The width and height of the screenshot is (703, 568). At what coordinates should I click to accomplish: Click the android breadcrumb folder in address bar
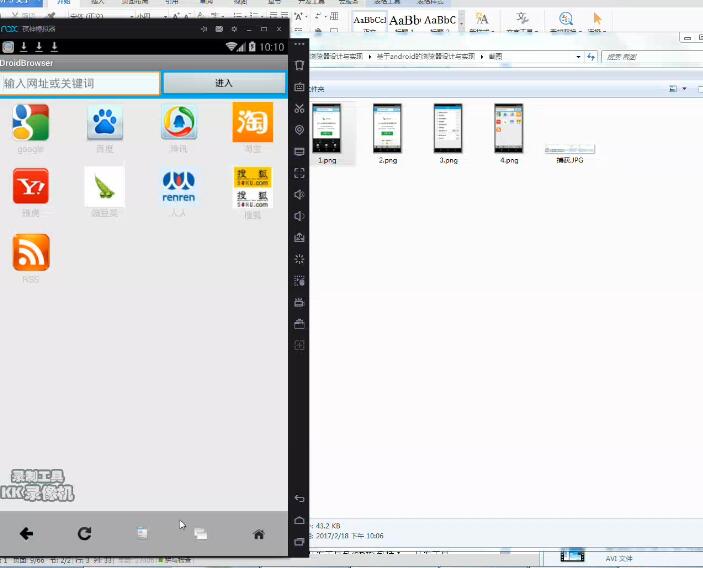coord(425,56)
